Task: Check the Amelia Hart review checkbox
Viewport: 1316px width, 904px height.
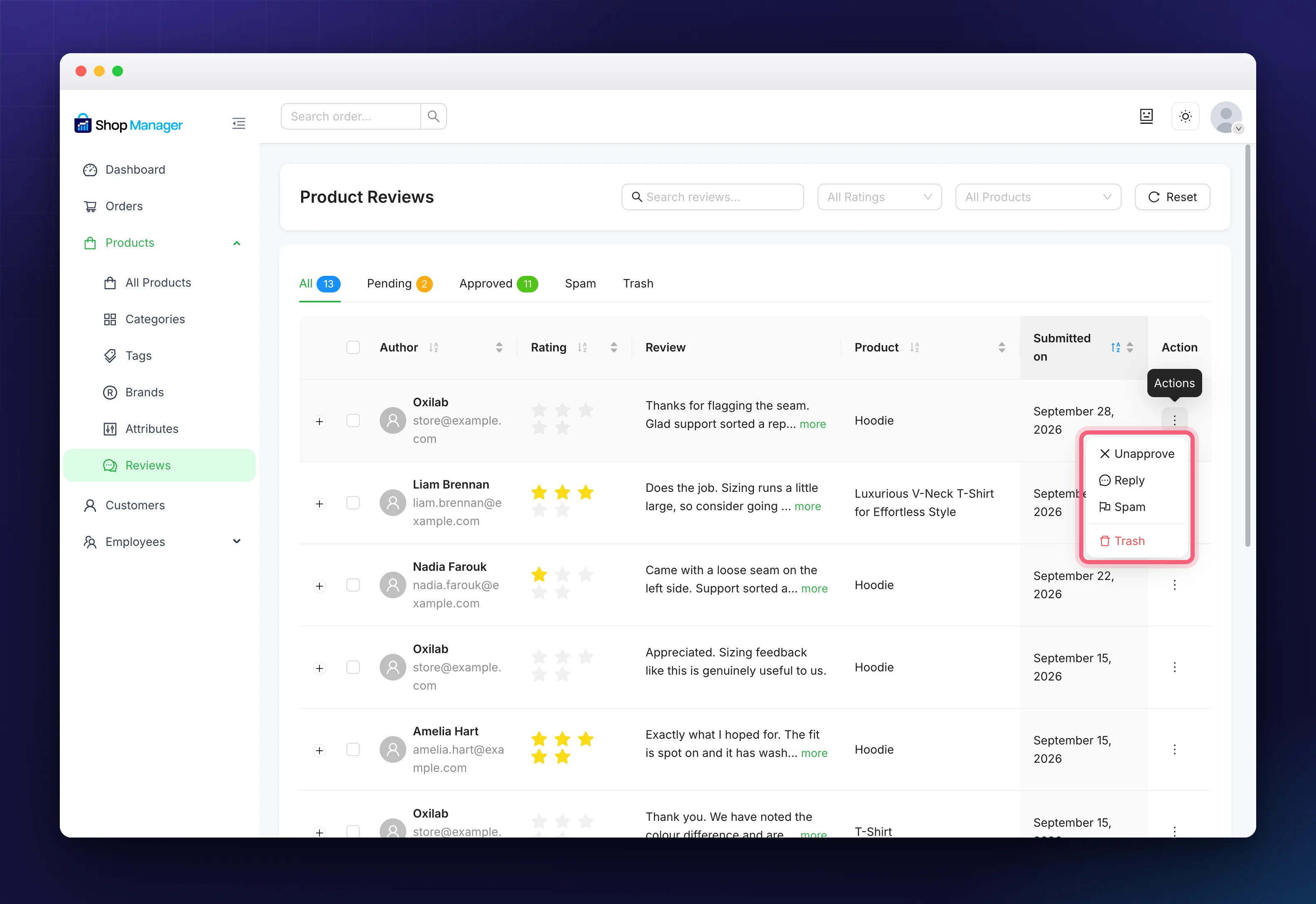Action: tap(353, 749)
